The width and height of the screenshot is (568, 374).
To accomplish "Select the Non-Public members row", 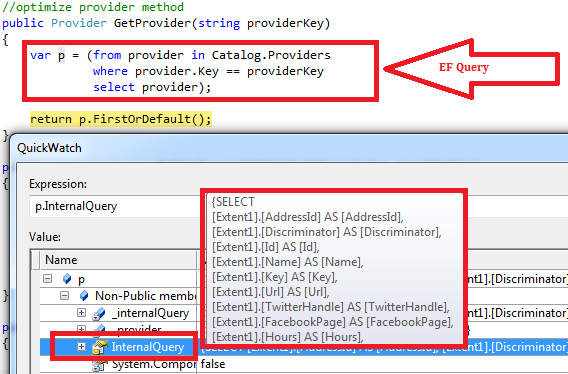I will coord(146,296).
